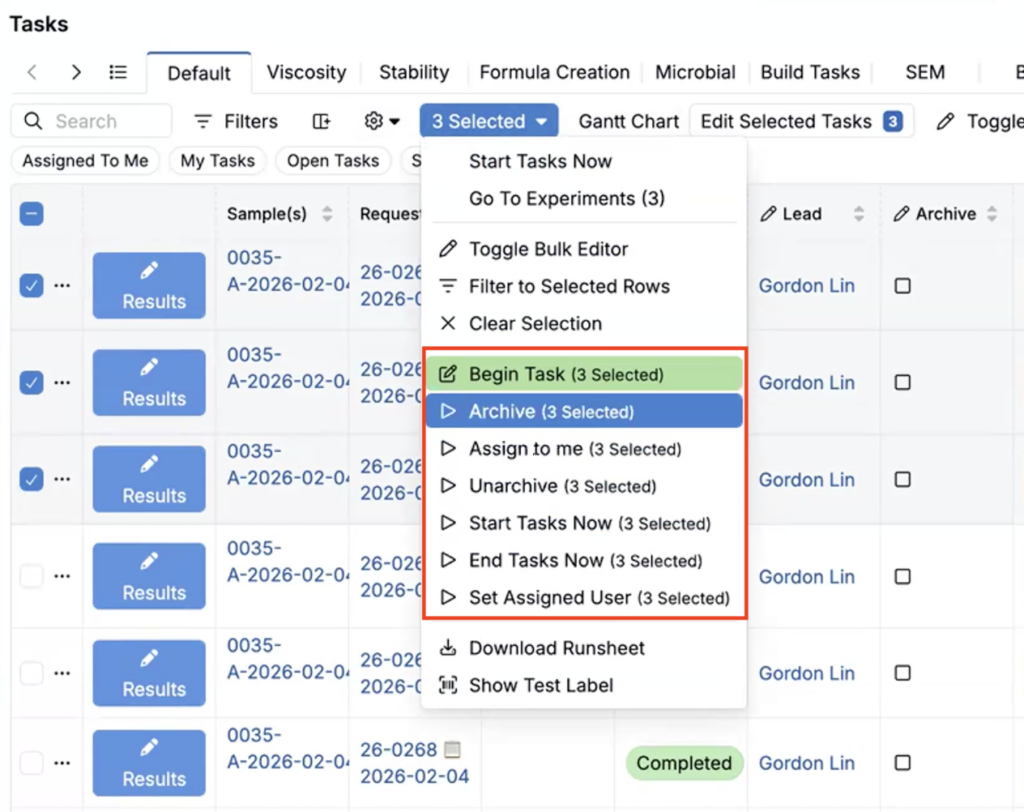Click the right arrow tab navigation icon
Image resolution: width=1024 pixels, height=812 pixels.
click(x=76, y=72)
